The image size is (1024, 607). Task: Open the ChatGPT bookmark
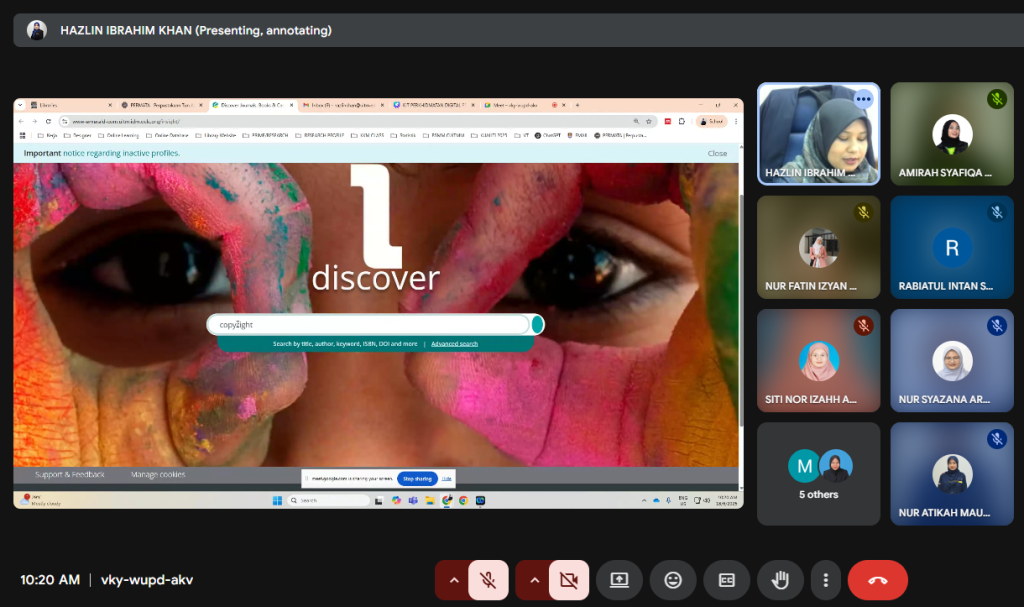click(x=547, y=135)
